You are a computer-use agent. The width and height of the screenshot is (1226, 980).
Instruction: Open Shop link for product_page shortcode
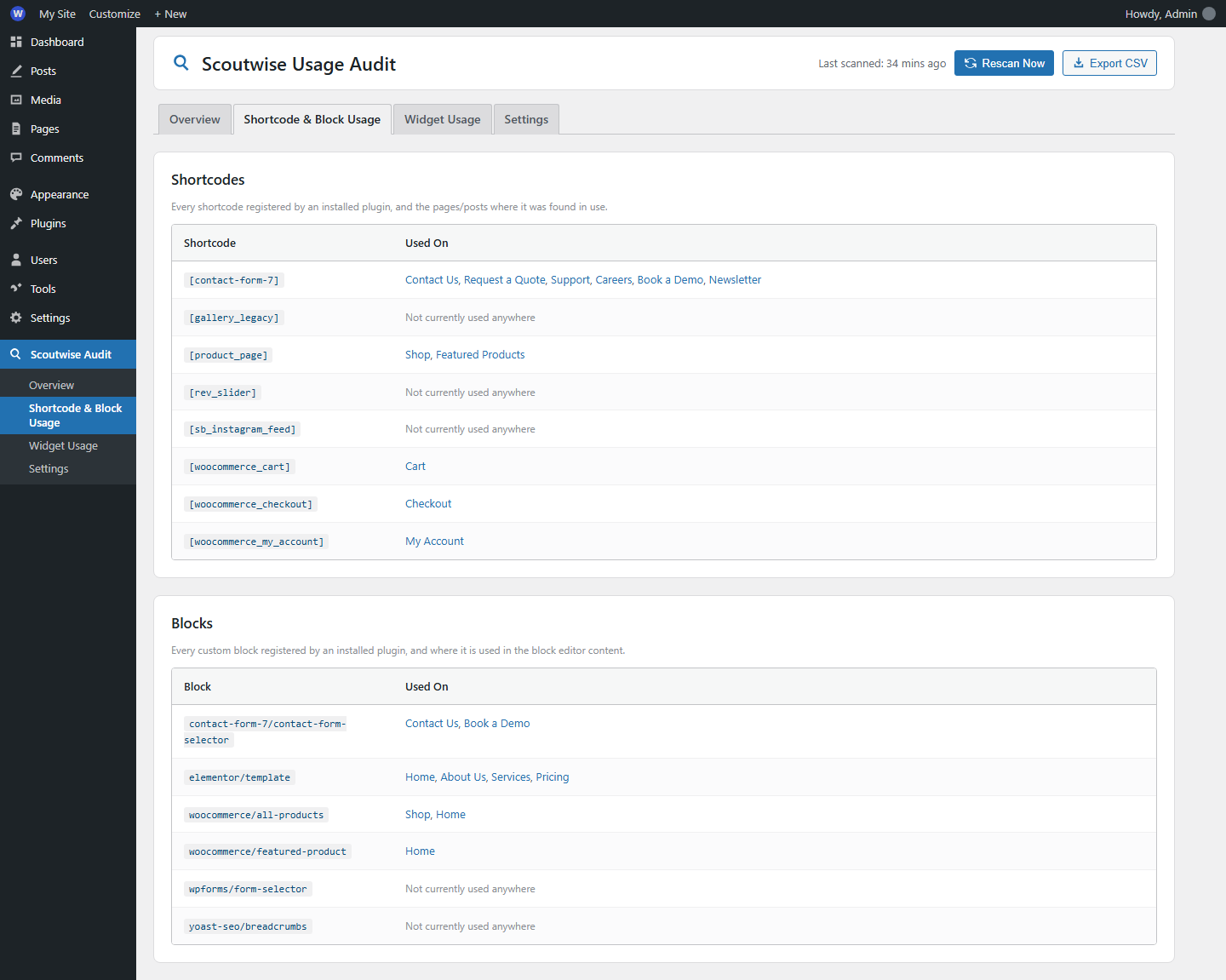coord(418,354)
